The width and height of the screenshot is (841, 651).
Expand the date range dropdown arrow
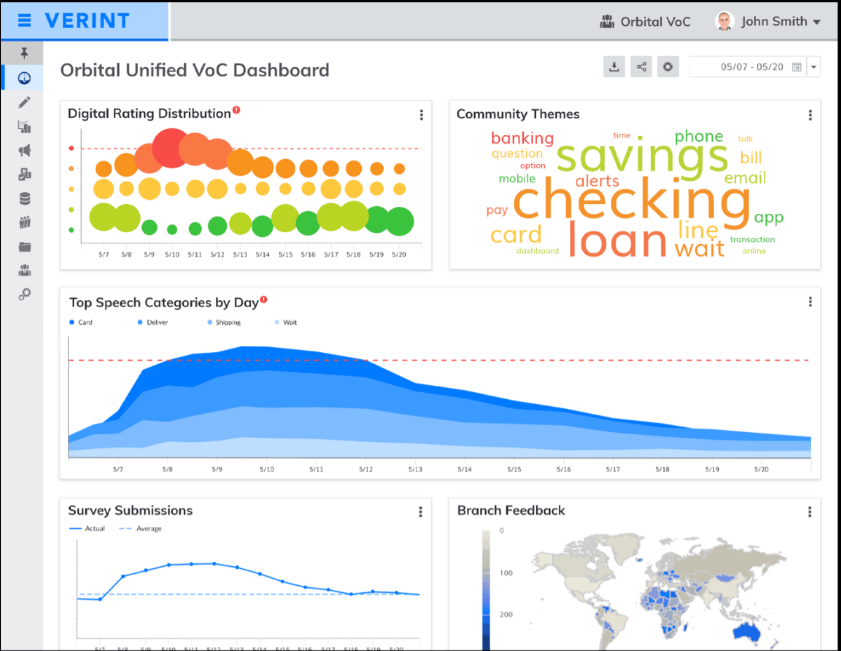812,66
